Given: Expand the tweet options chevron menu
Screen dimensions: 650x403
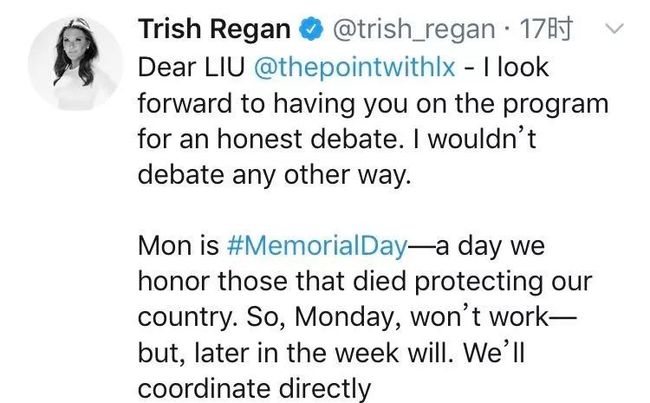Looking at the screenshot, I should pyautogui.click(x=614, y=29).
